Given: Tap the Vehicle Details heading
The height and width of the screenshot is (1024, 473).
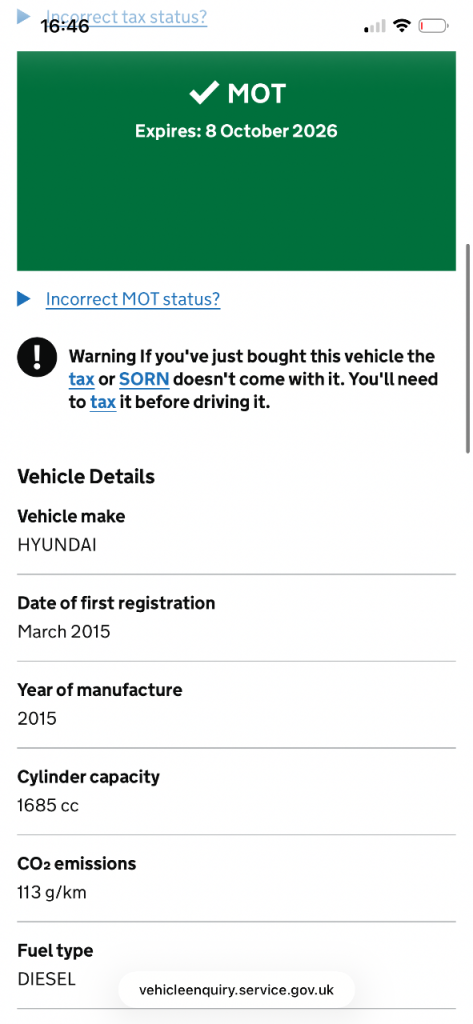Looking at the screenshot, I should click(x=86, y=477).
